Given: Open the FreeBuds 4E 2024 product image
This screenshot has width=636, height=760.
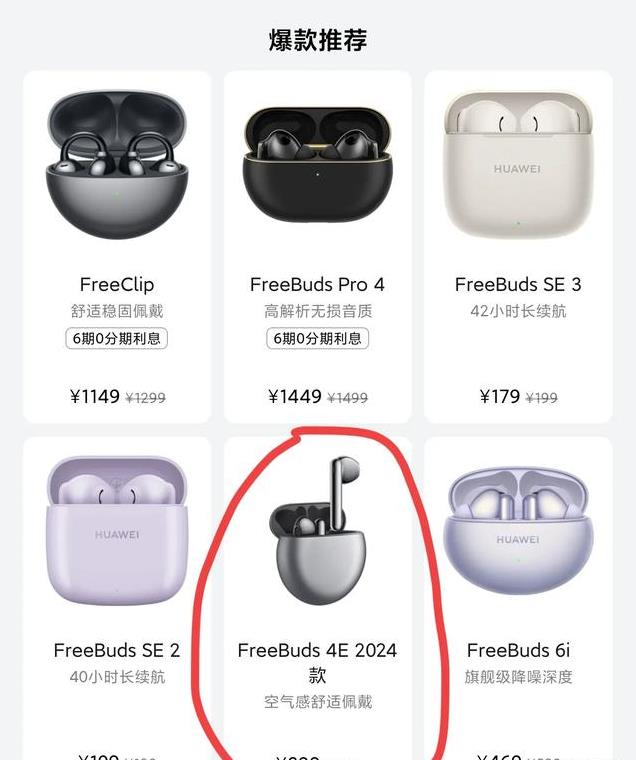Looking at the screenshot, I should click(x=318, y=531).
